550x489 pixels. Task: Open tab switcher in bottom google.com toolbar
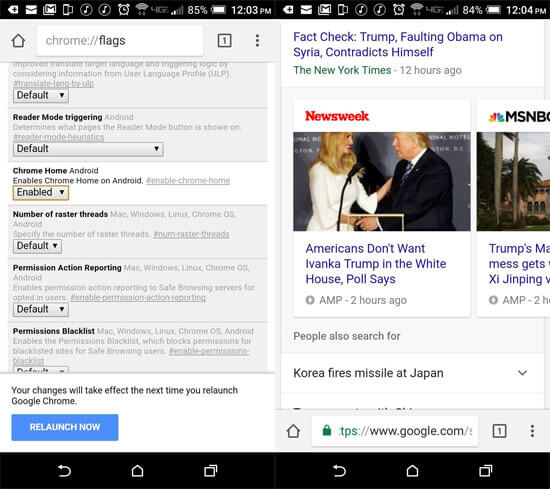[x=499, y=431]
